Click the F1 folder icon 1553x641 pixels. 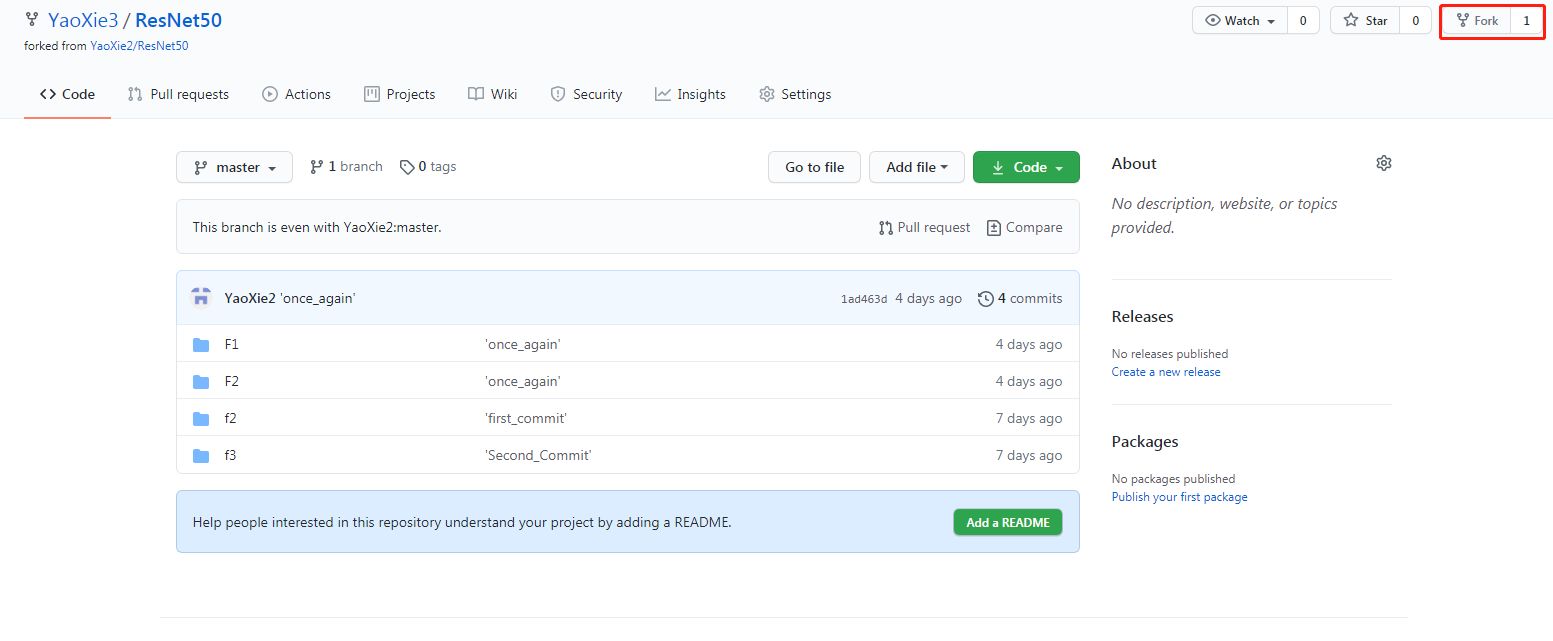[x=201, y=344]
